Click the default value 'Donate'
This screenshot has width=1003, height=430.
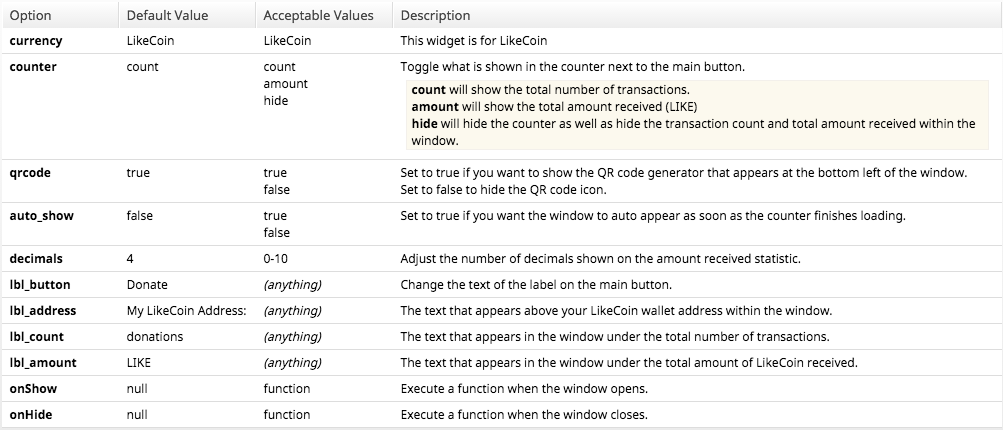[147, 285]
